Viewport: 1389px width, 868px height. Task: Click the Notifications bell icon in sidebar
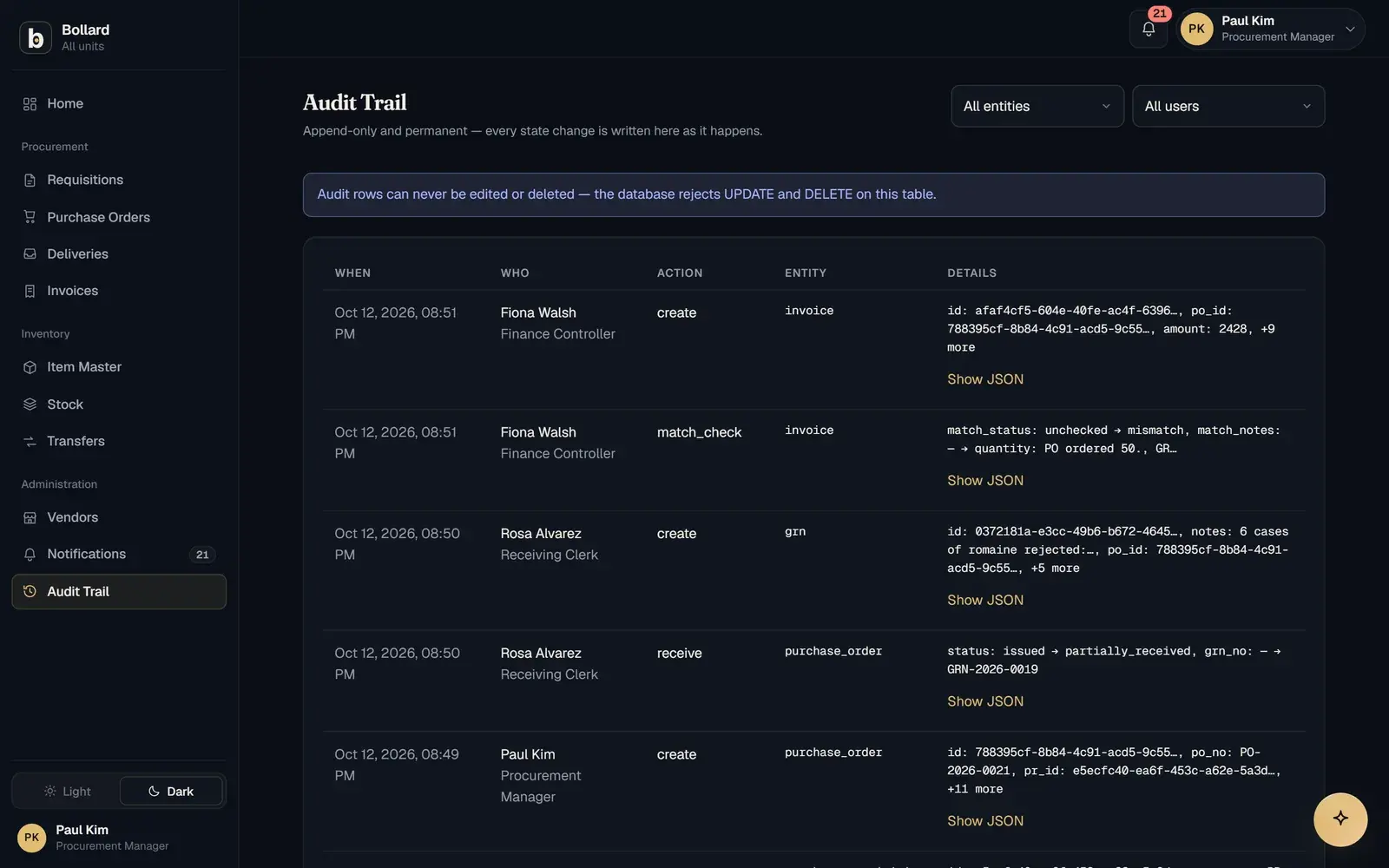(30, 554)
